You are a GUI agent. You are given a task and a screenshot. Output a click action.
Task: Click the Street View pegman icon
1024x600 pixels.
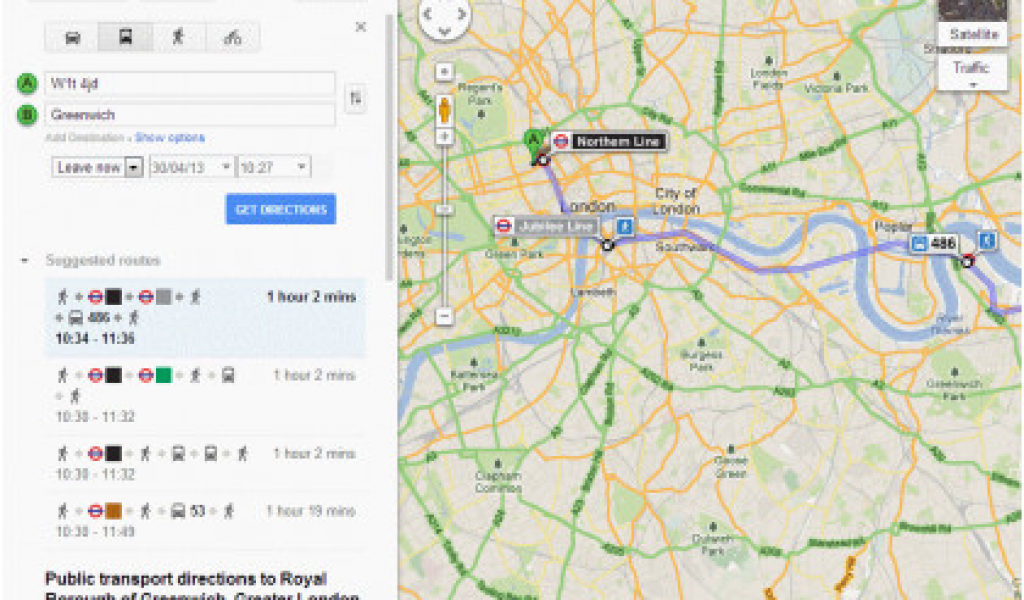(445, 110)
